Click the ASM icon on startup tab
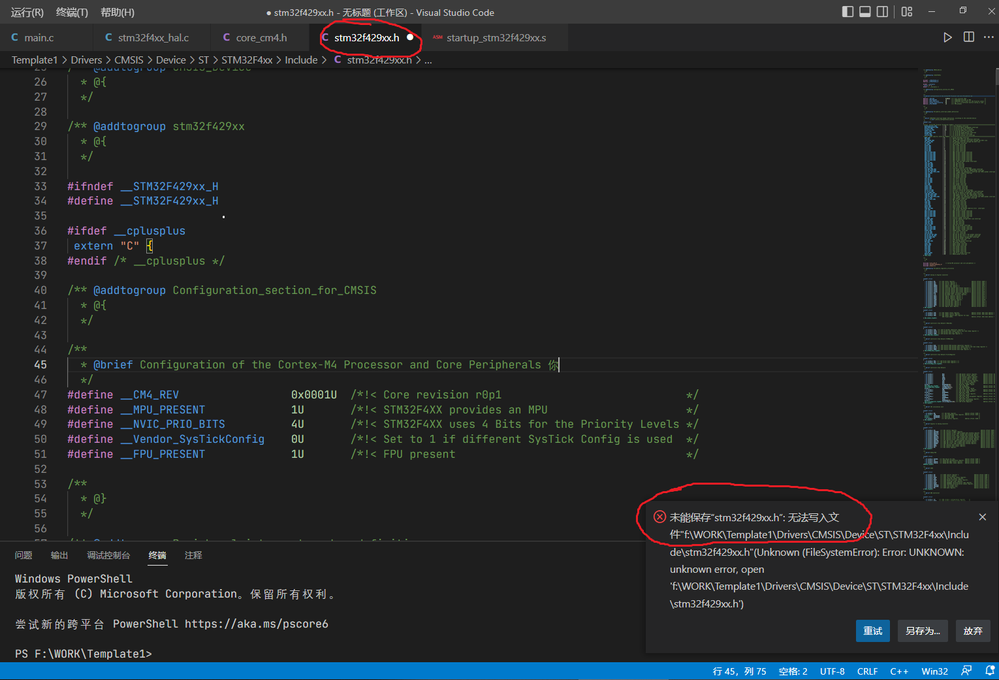Screen dimensions: 999x680 click(437, 38)
